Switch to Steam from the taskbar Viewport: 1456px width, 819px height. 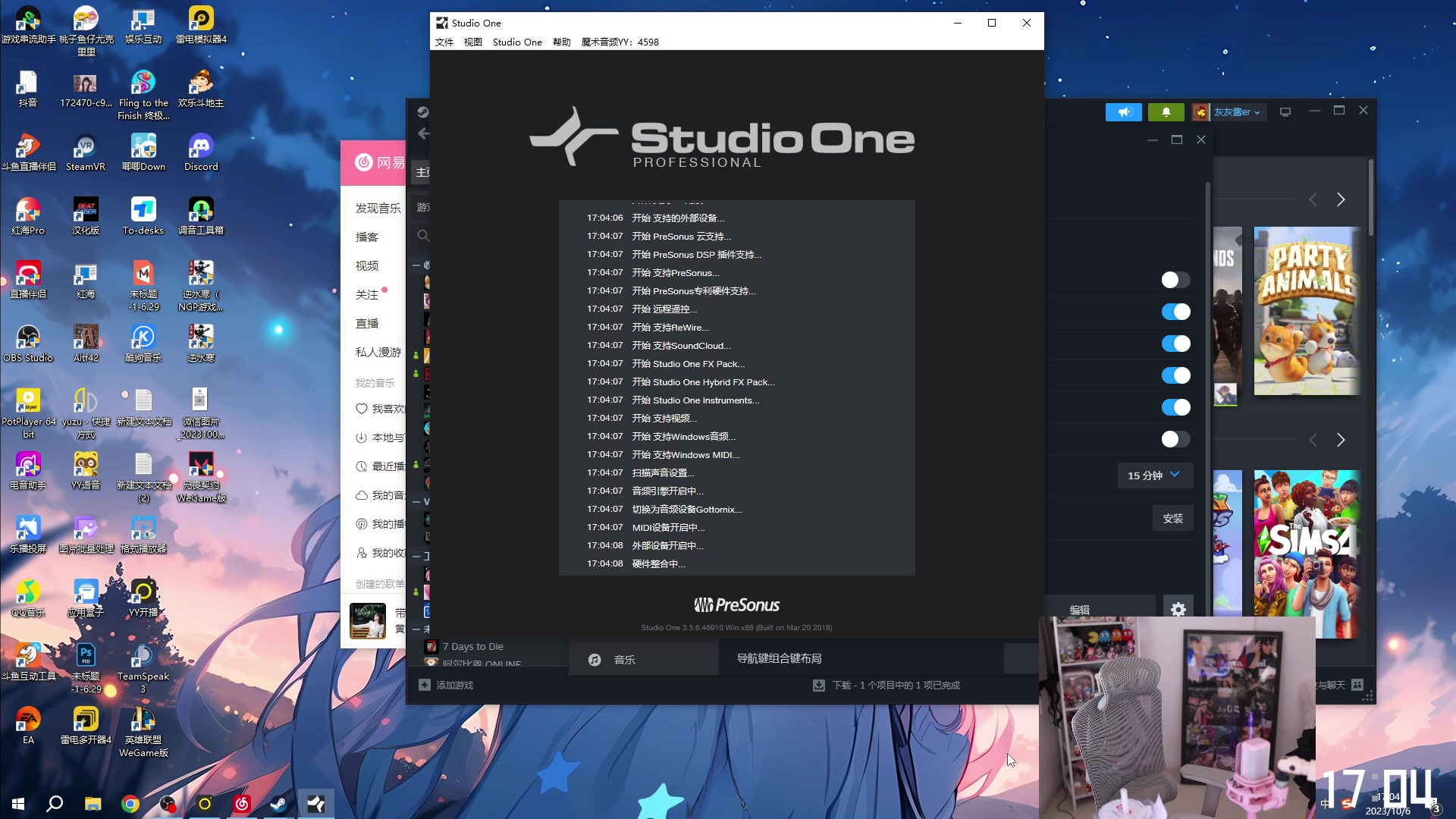point(278,804)
